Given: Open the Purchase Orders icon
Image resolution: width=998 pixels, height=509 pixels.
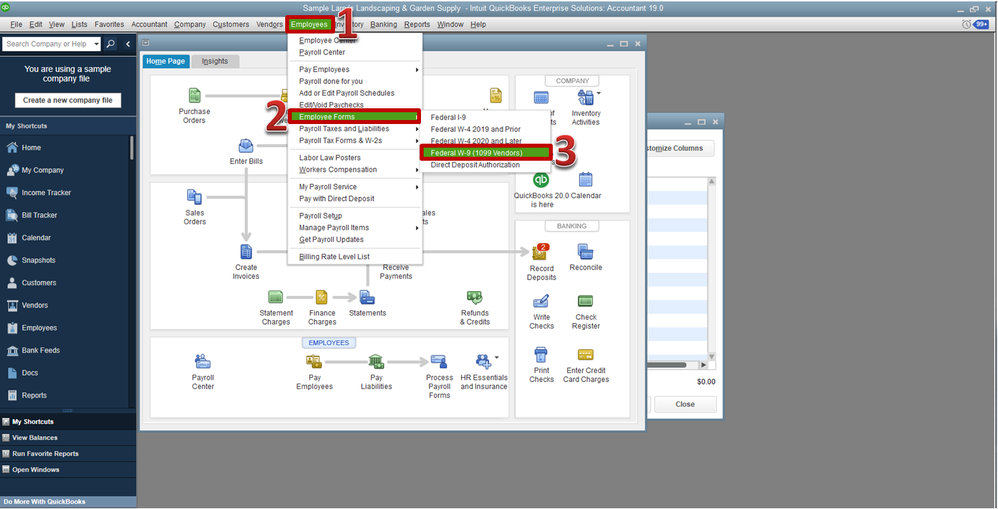Looking at the screenshot, I should coord(195,96).
